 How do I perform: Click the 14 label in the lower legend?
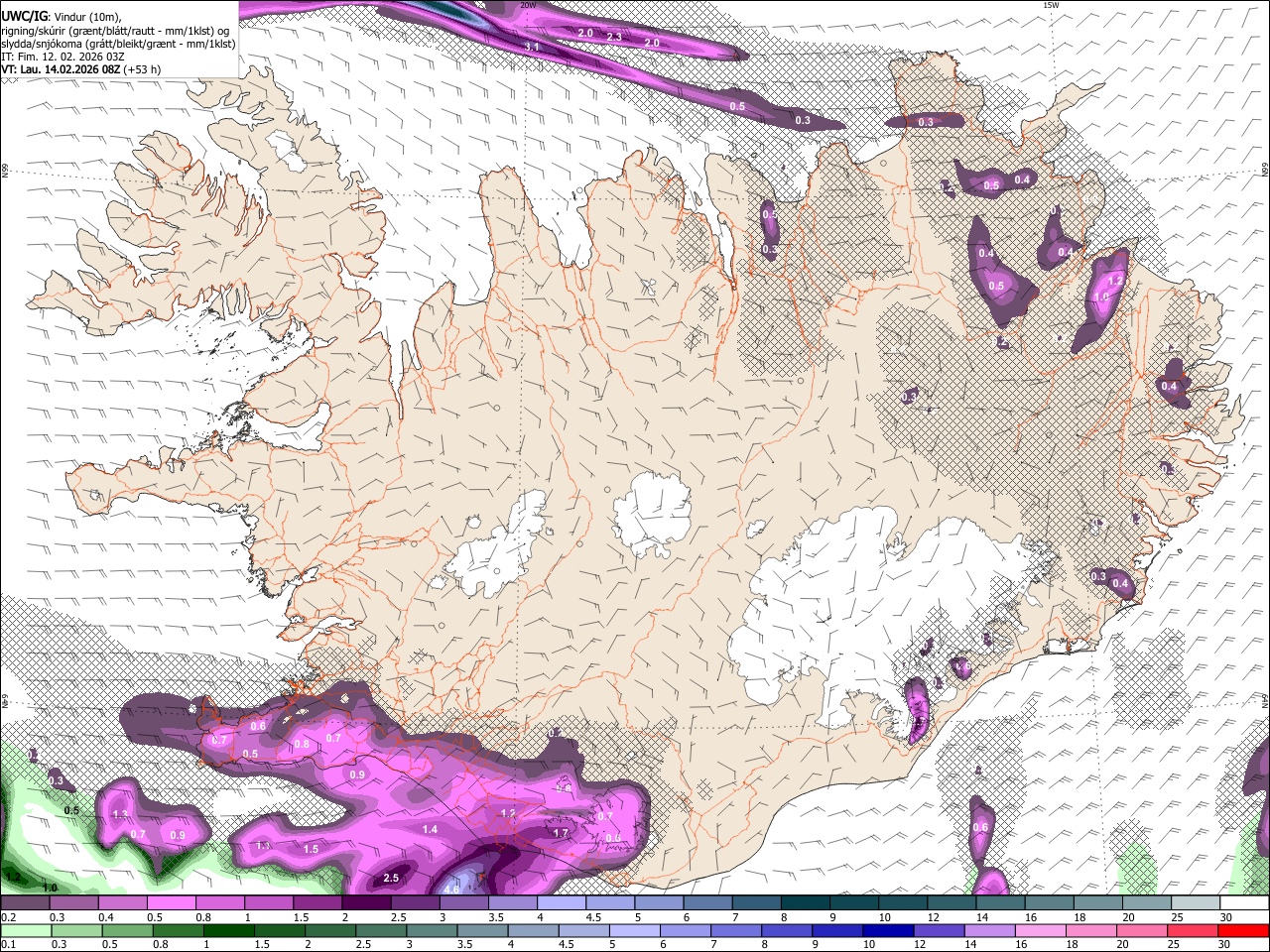pos(971,944)
